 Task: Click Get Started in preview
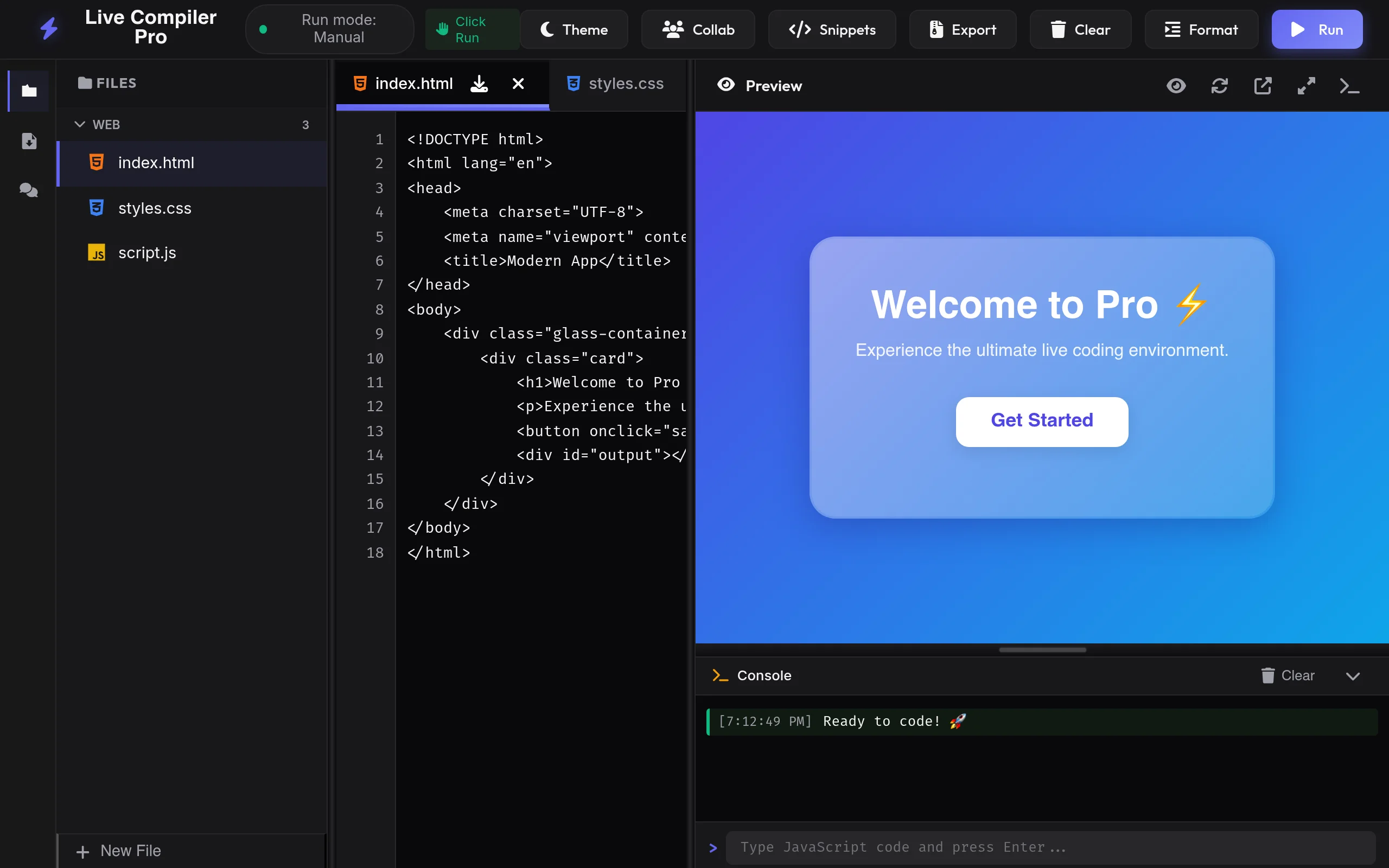pos(1042,421)
